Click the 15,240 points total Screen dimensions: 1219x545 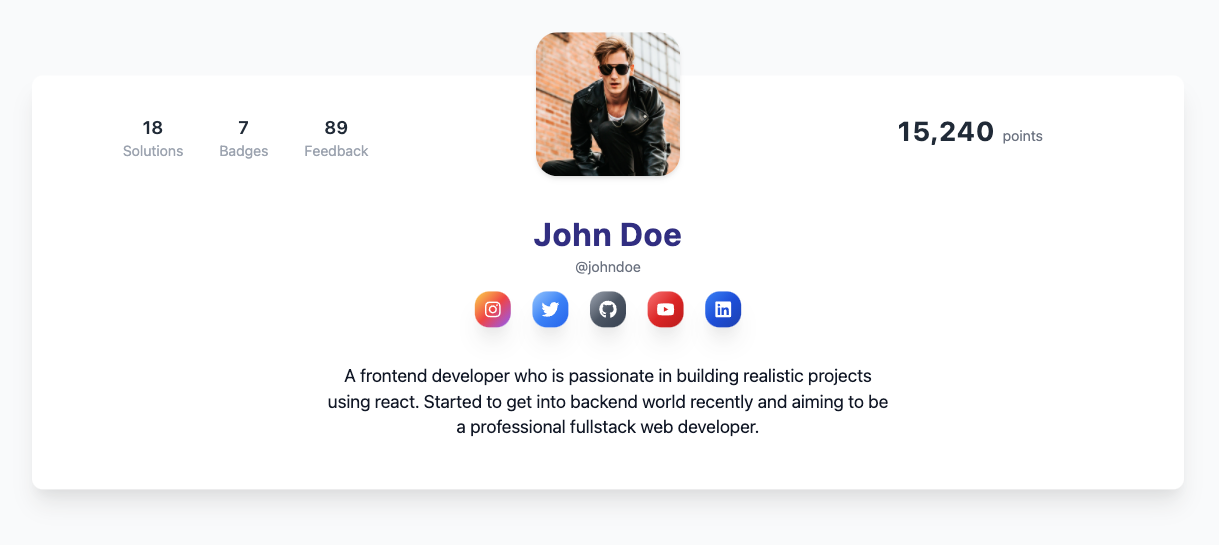click(945, 132)
